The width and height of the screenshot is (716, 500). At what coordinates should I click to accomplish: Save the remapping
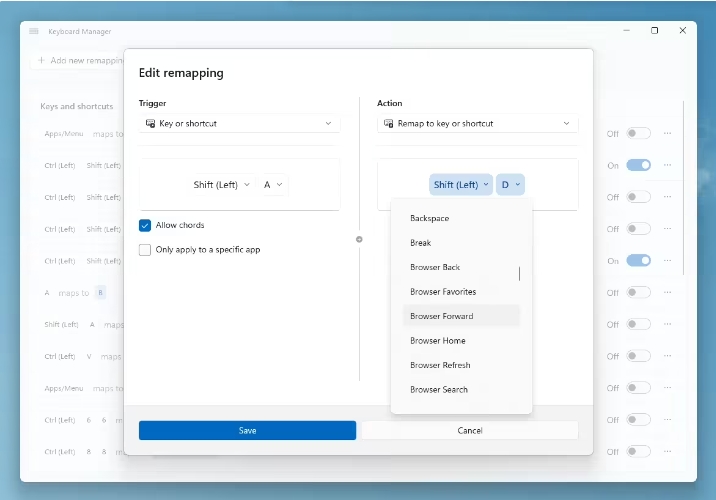tap(247, 430)
